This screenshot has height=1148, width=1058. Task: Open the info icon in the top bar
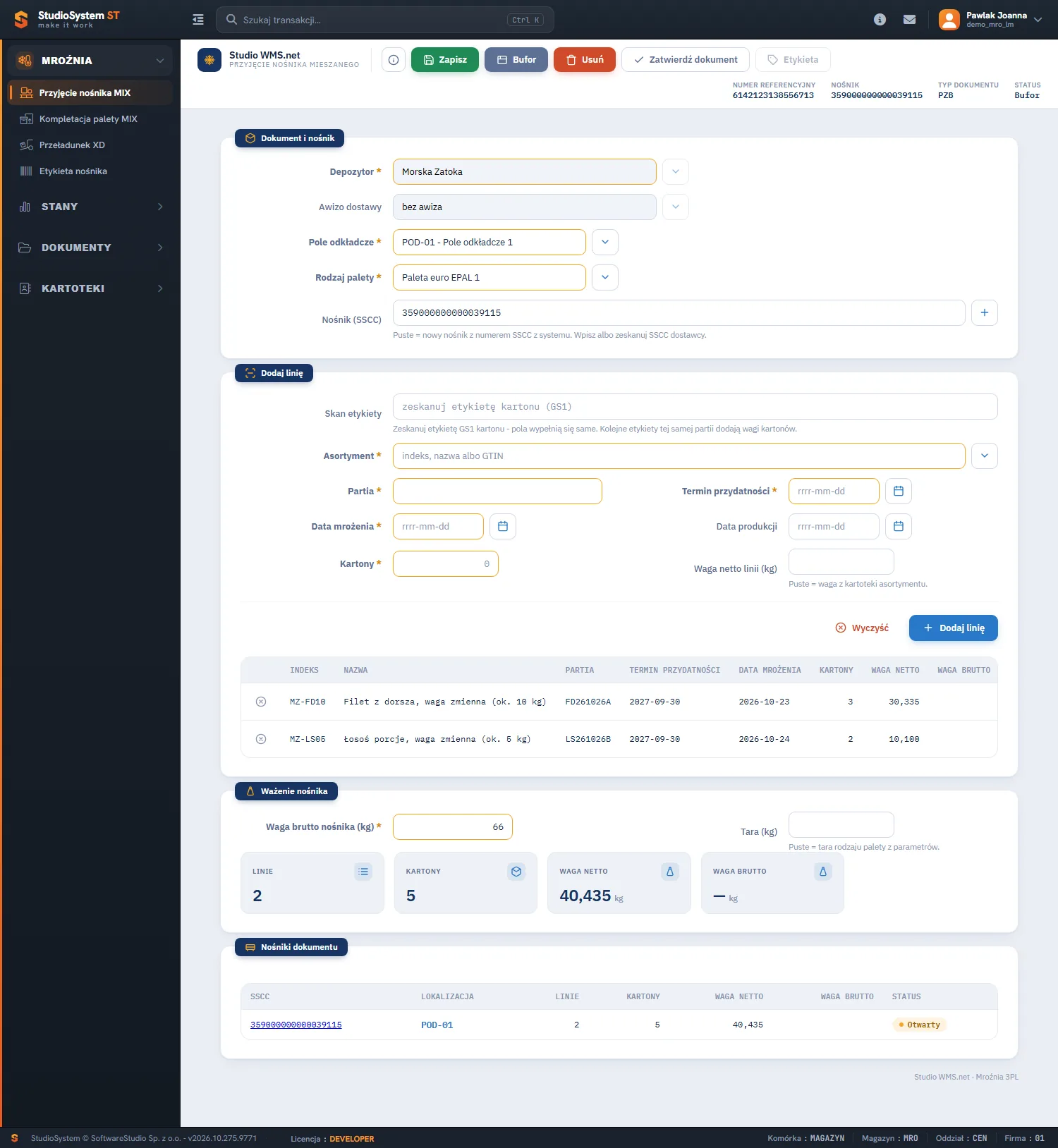coord(880,20)
